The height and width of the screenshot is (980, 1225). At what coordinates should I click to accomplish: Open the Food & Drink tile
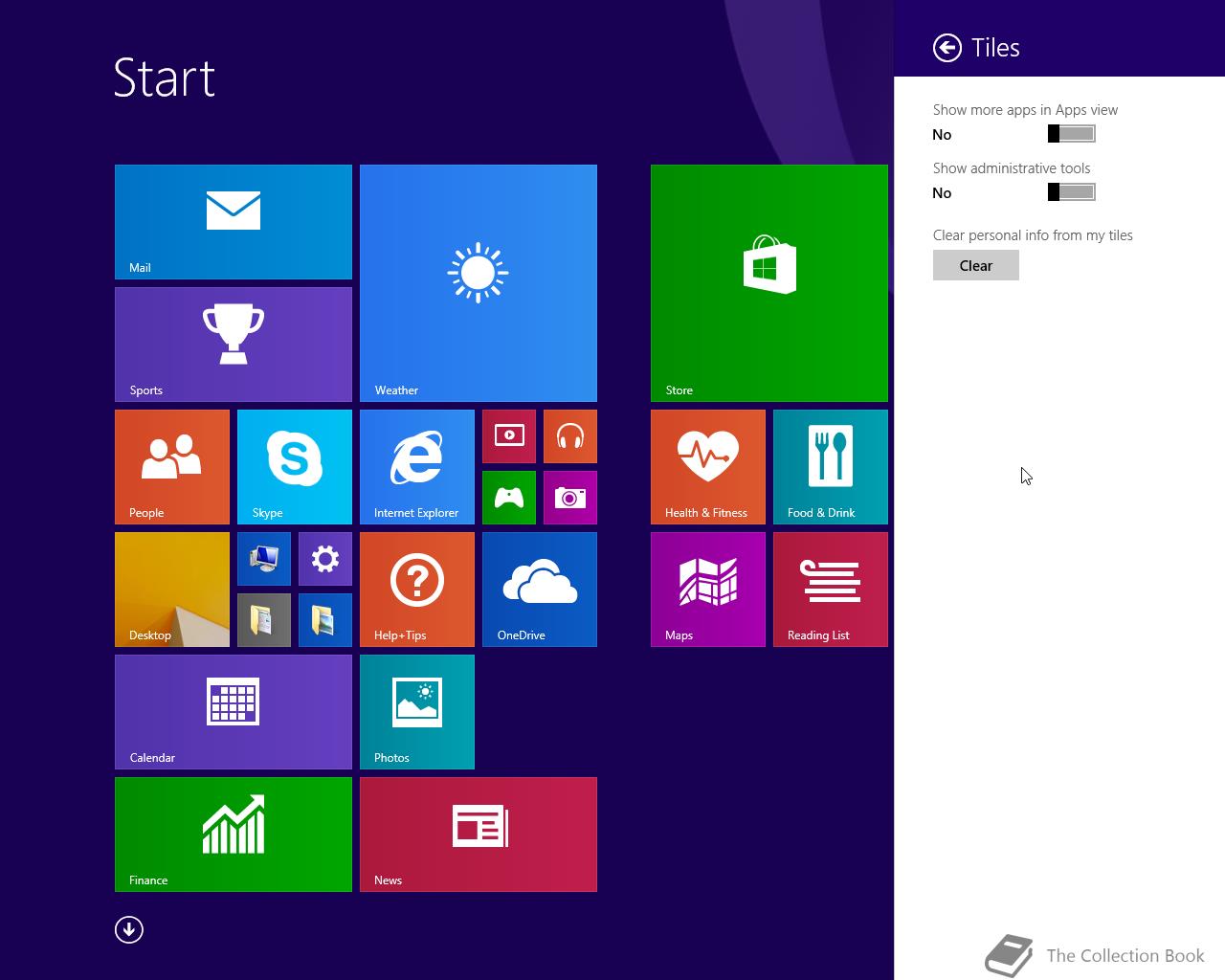click(831, 467)
